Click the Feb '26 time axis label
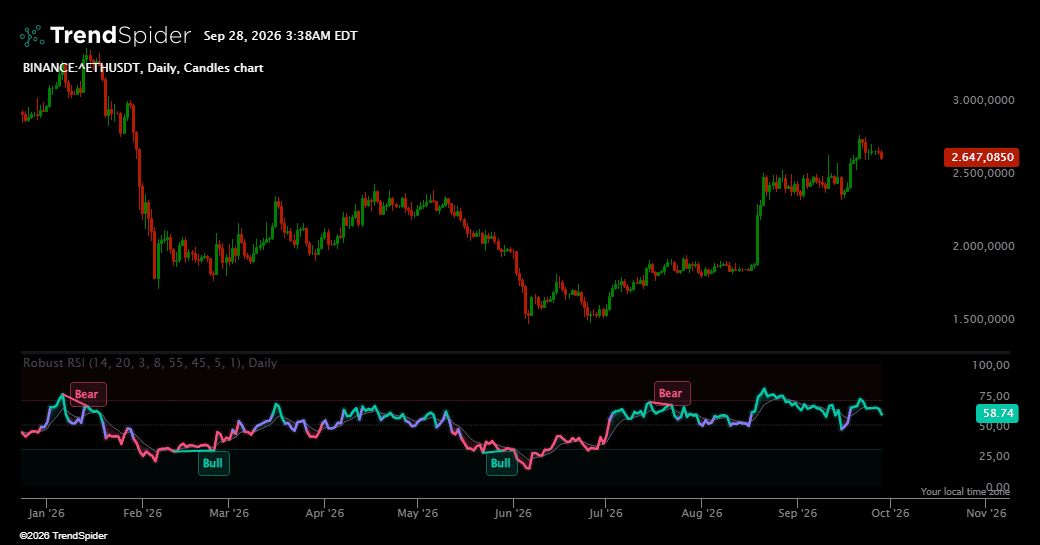 (143, 513)
